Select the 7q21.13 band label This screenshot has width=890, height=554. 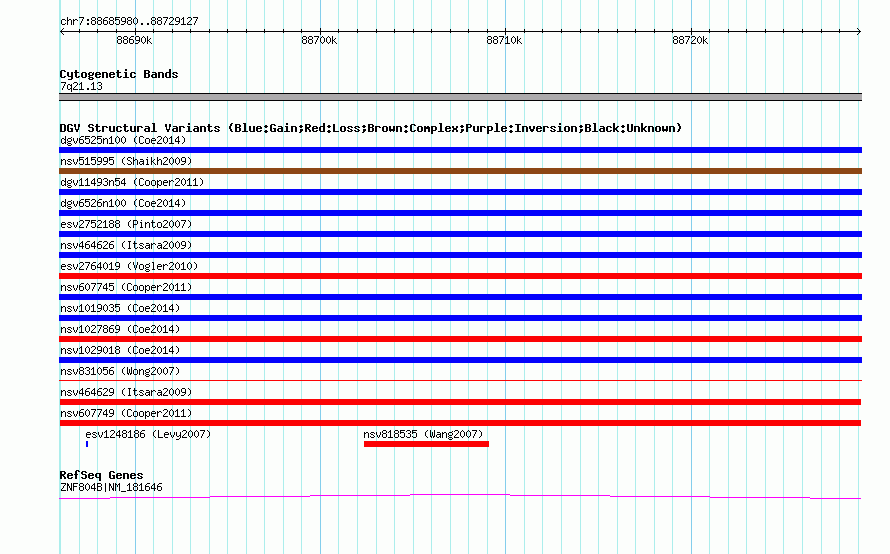[82, 86]
